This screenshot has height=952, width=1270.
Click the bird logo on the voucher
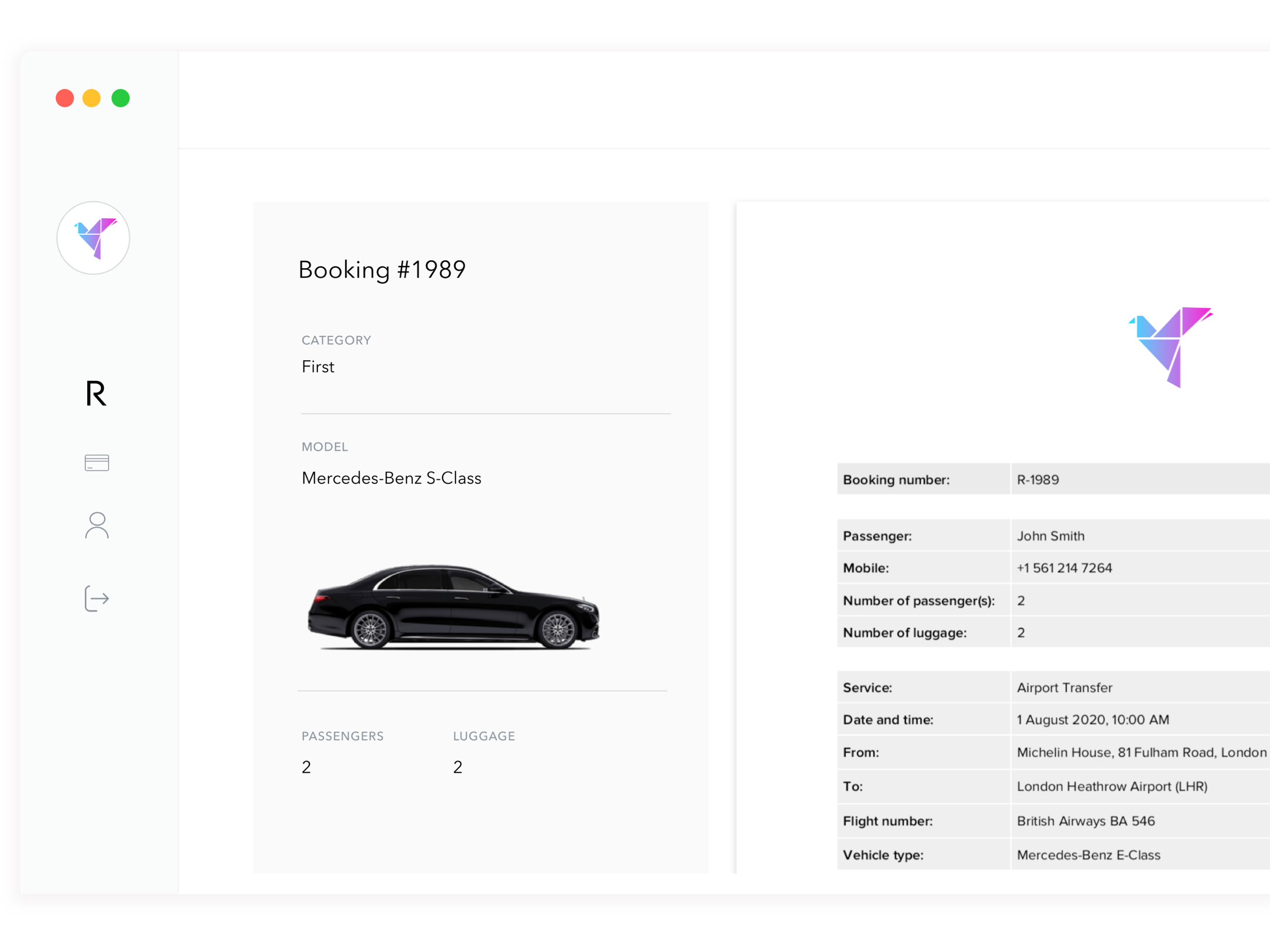click(1171, 346)
